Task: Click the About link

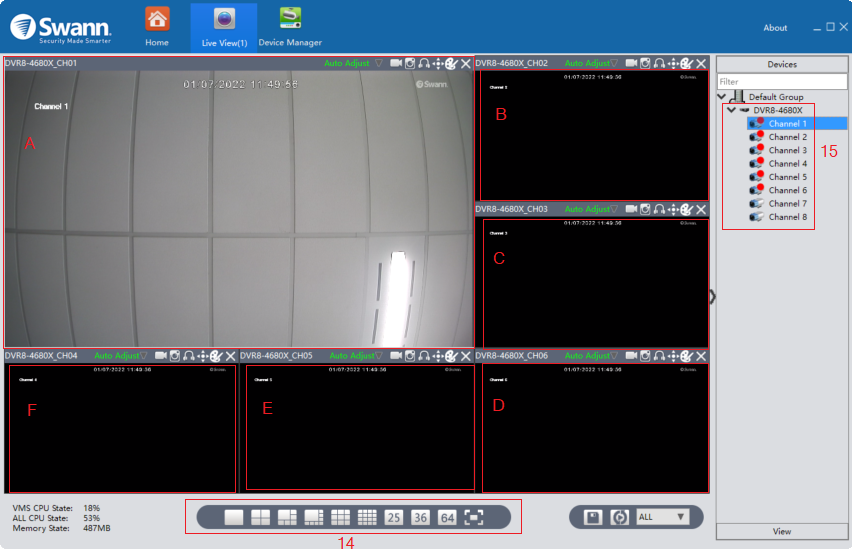Action: pos(775,28)
